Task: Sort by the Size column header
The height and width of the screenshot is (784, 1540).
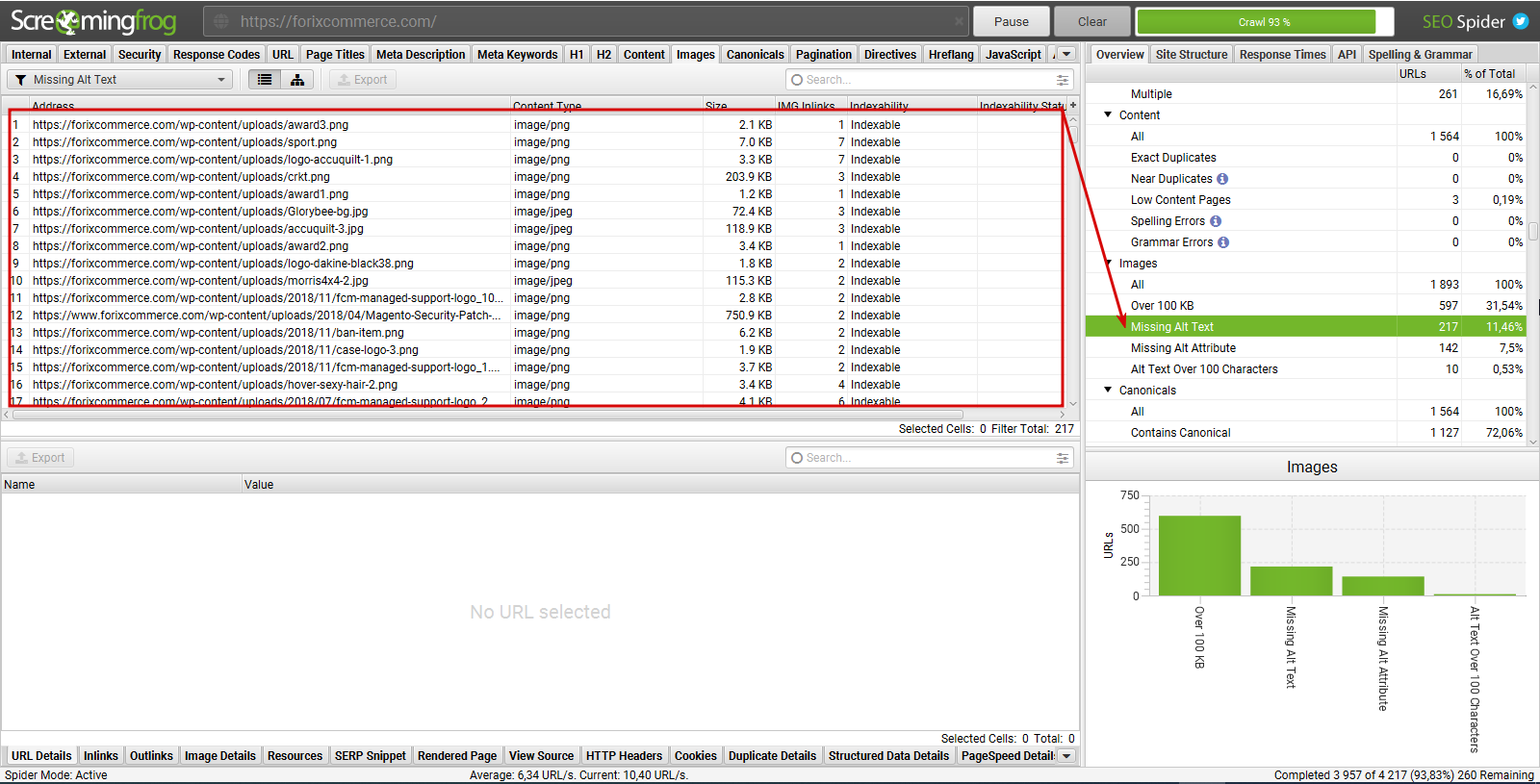Action: tap(738, 106)
